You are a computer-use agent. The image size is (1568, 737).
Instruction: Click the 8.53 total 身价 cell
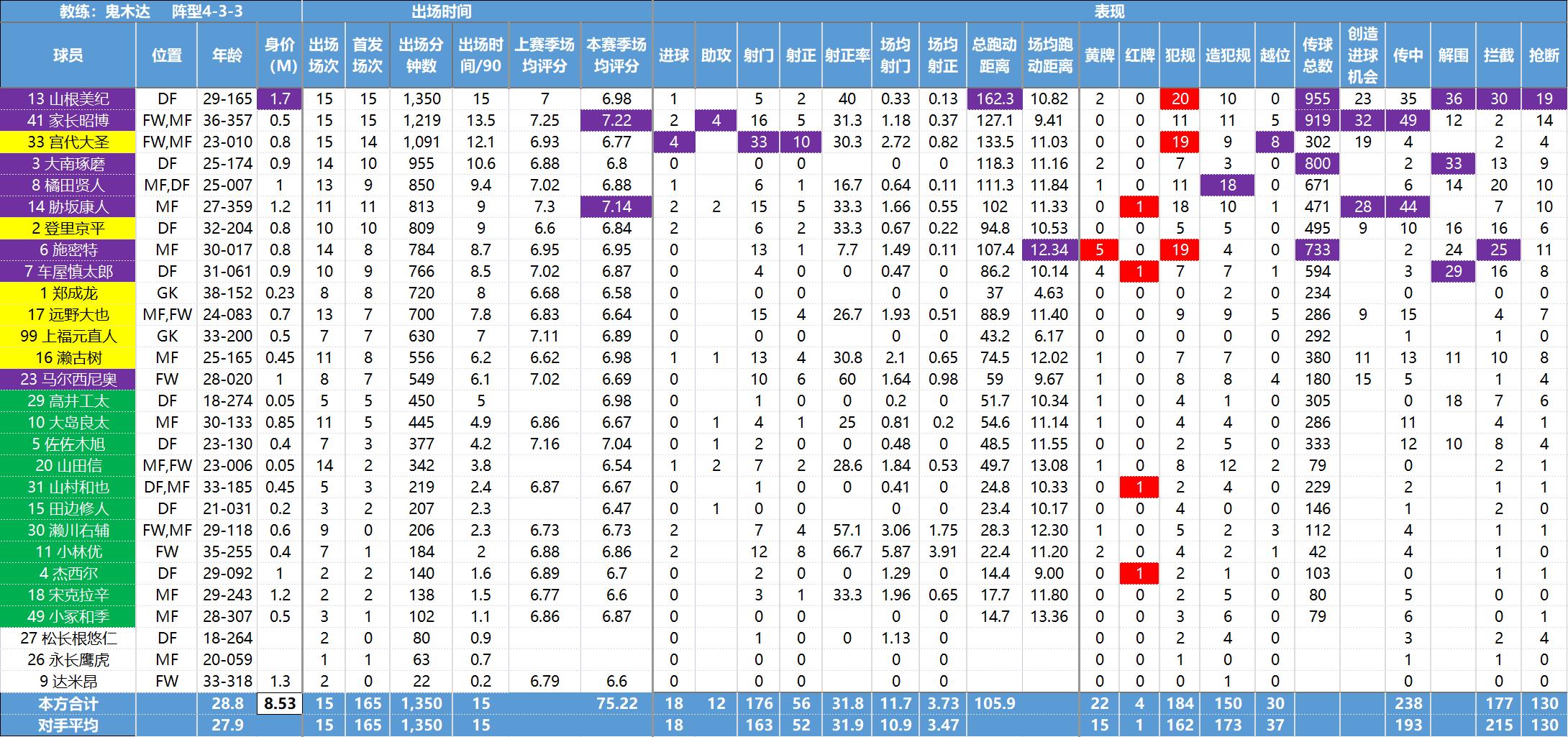(x=280, y=703)
